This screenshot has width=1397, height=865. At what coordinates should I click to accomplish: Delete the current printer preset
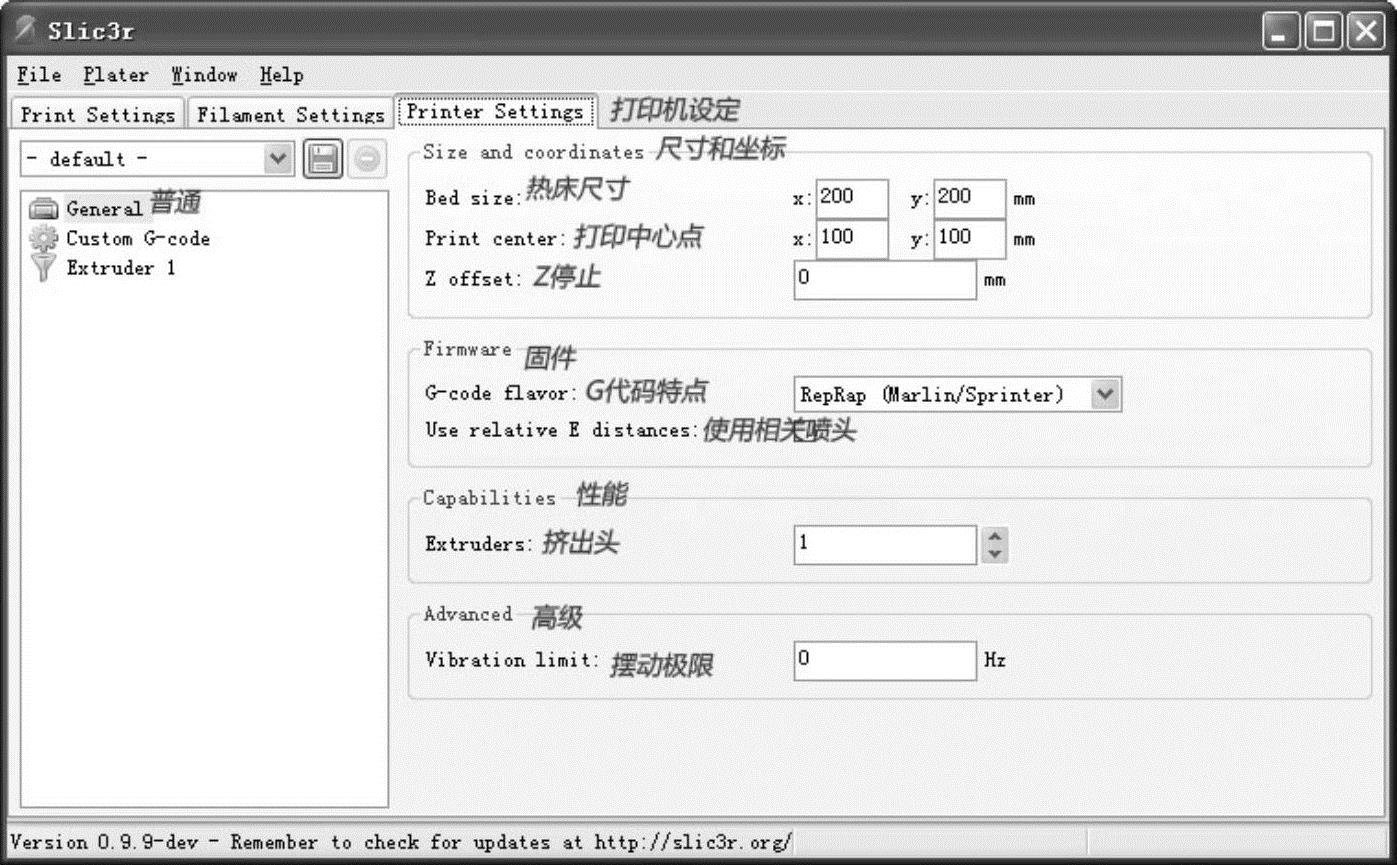(367, 159)
